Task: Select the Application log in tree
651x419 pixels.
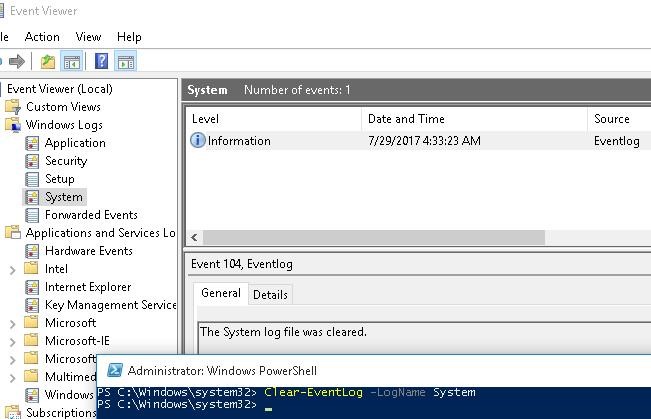Action: pos(74,143)
